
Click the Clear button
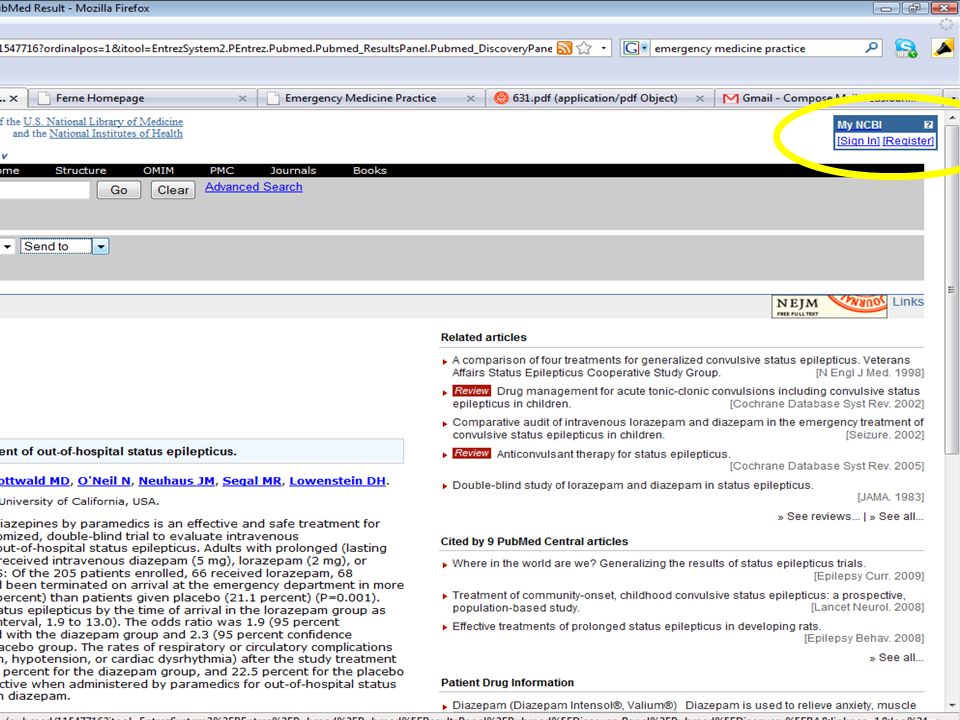pos(173,190)
